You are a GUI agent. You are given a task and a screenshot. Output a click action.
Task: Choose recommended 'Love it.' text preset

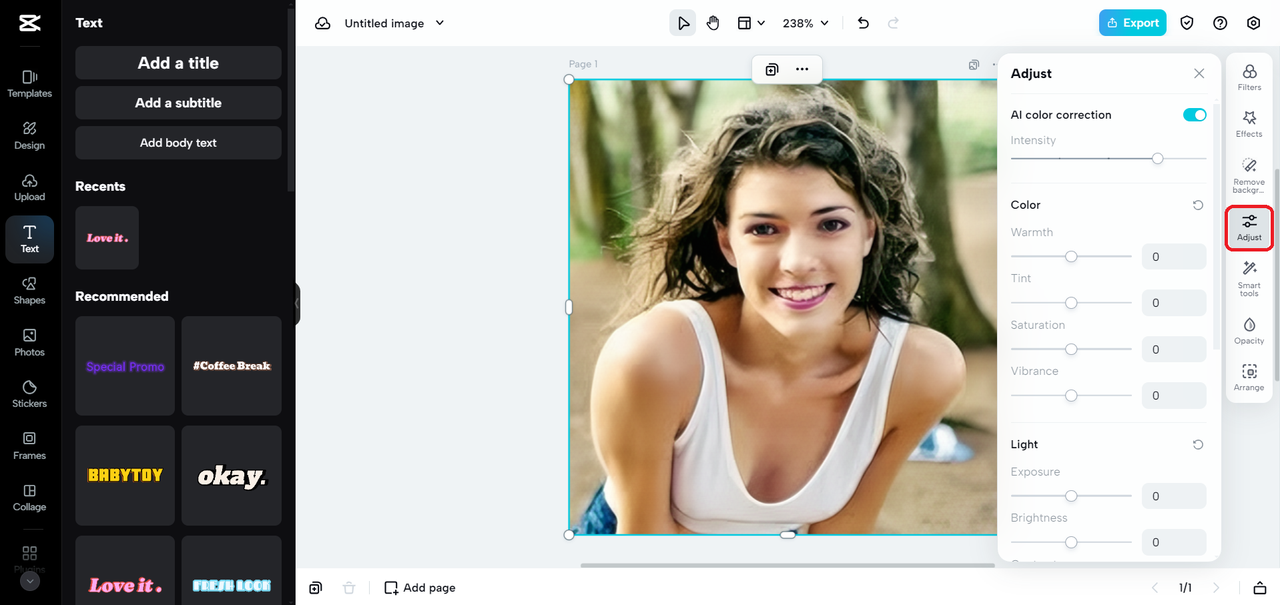pyautogui.click(x=125, y=571)
